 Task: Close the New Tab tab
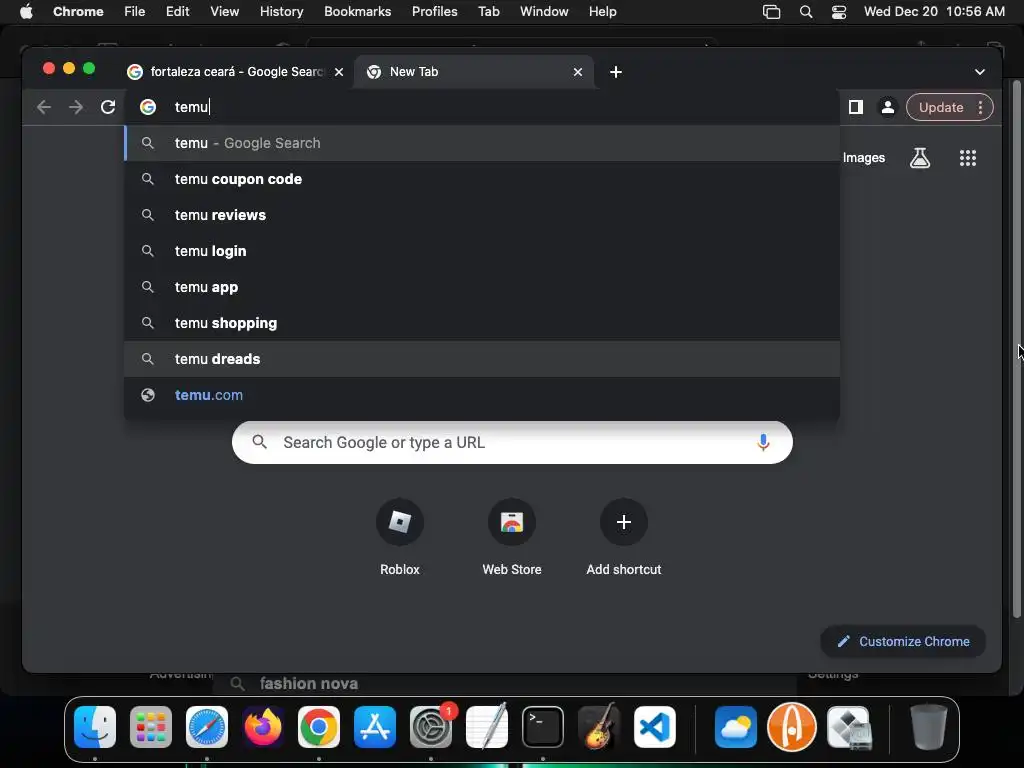pos(577,72)
